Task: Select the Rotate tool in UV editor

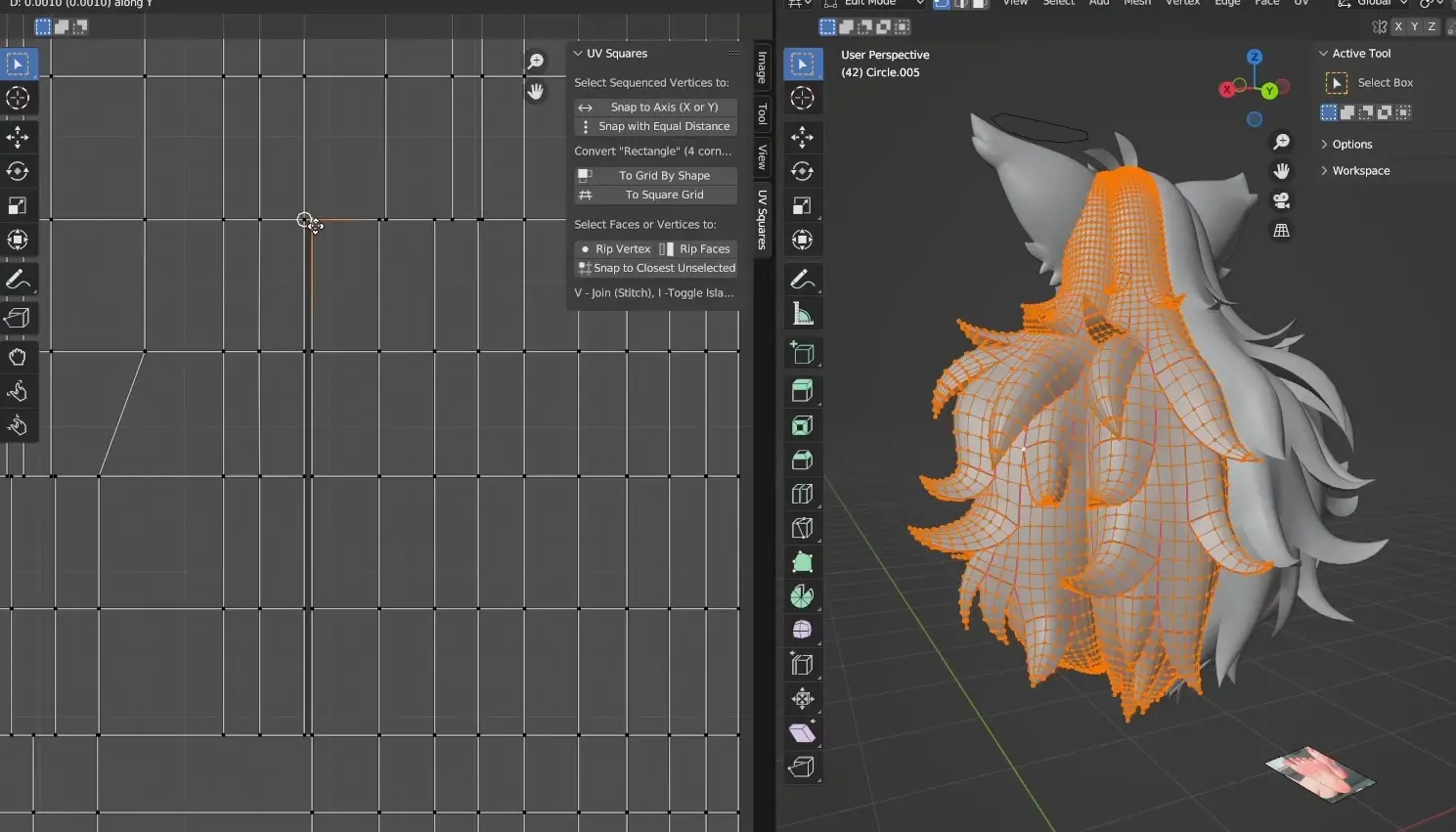Action: click(18, 171)
